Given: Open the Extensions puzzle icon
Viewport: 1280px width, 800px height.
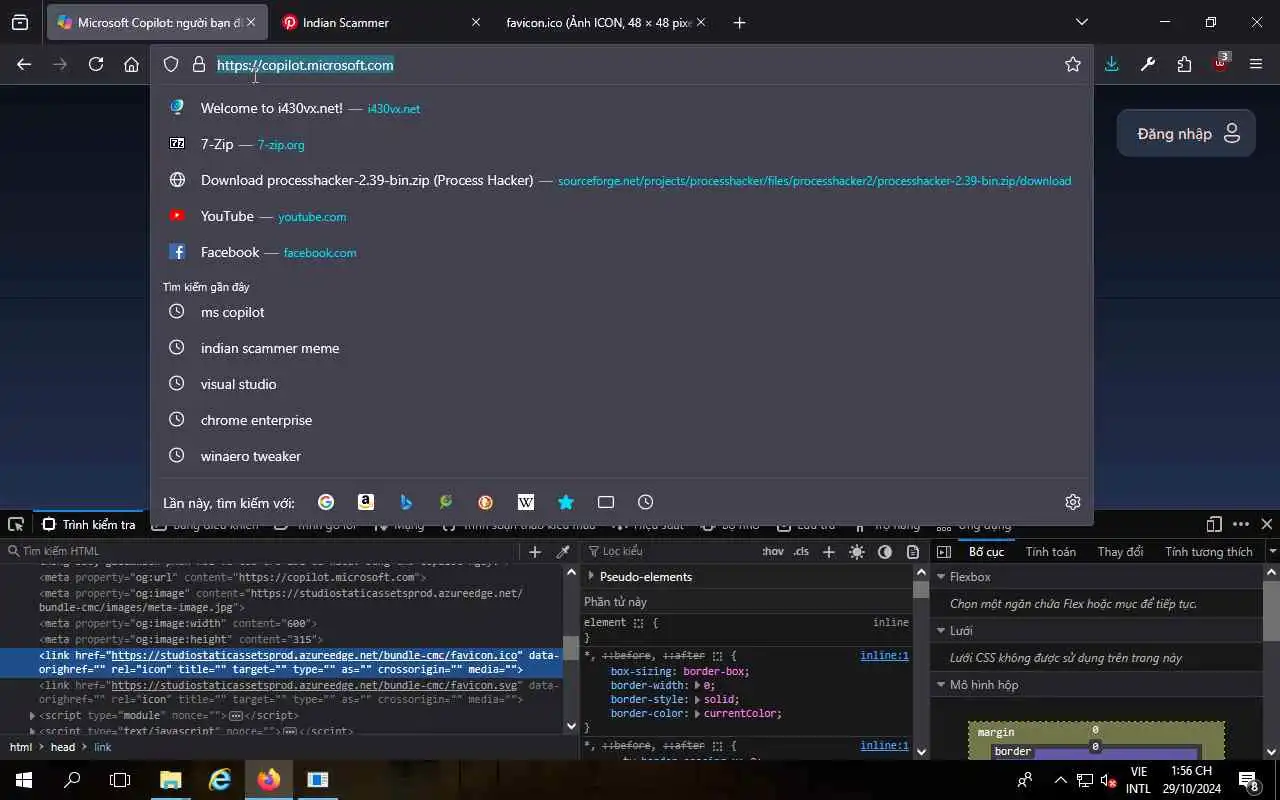Looking at the screenshot, I should [1184, 64].
